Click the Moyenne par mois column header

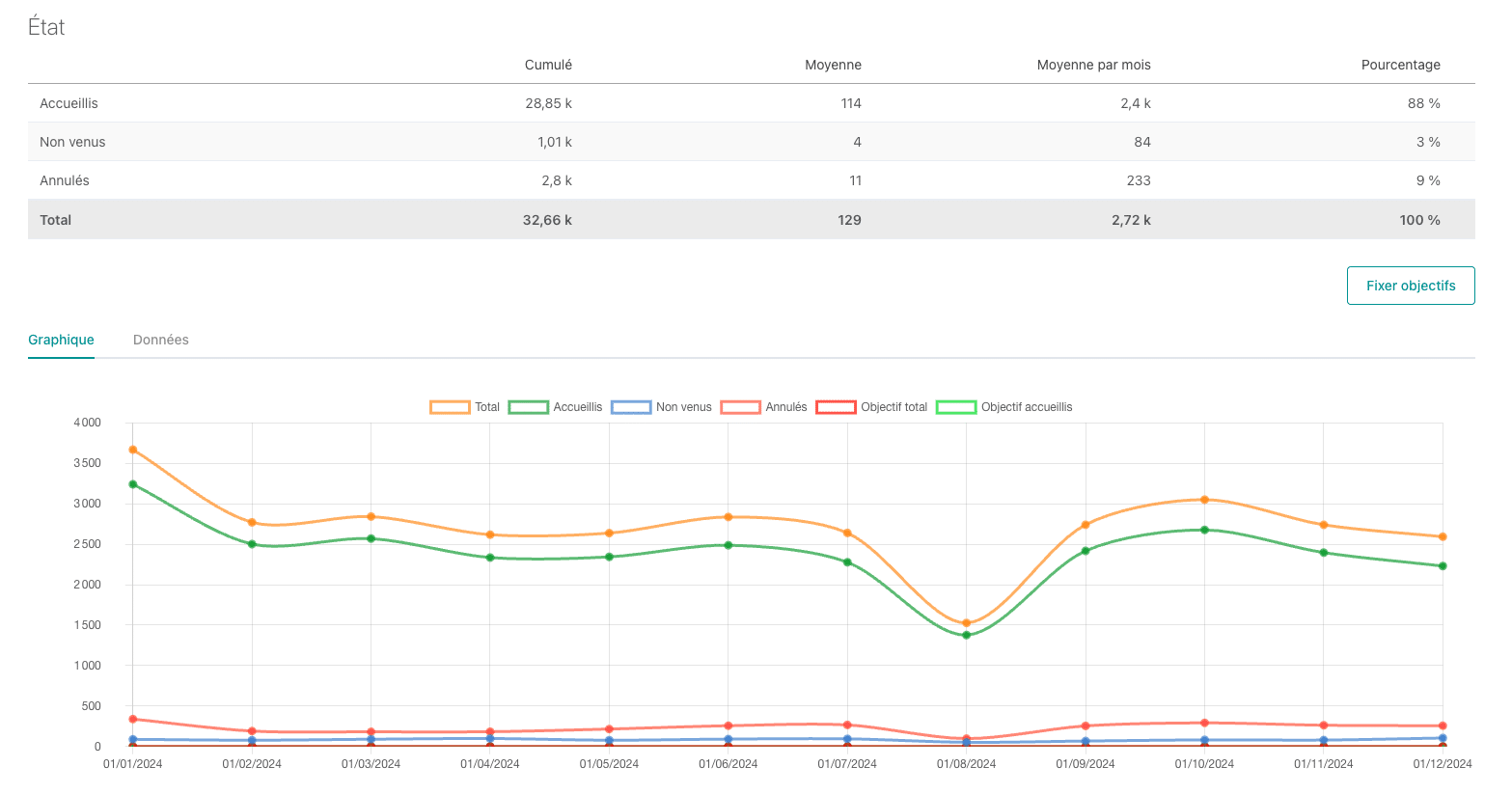(x=1093, y=65)
